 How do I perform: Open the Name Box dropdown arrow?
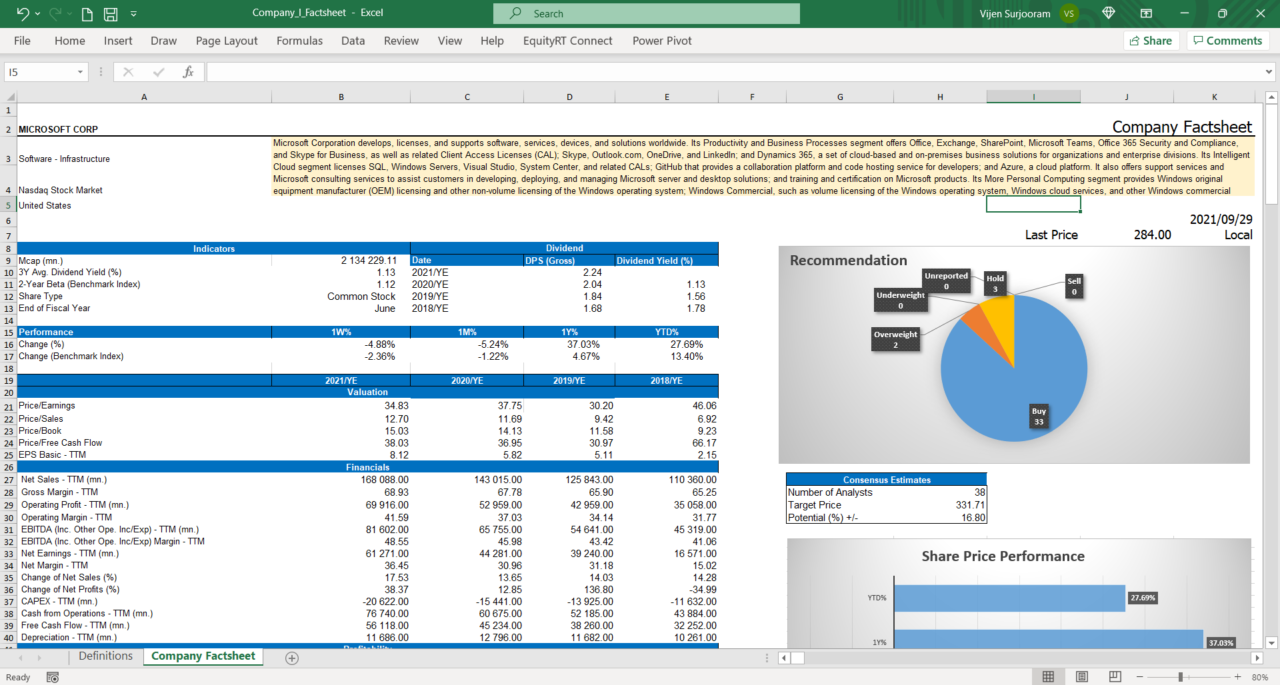pyautogui.click(x=78, y=71)
